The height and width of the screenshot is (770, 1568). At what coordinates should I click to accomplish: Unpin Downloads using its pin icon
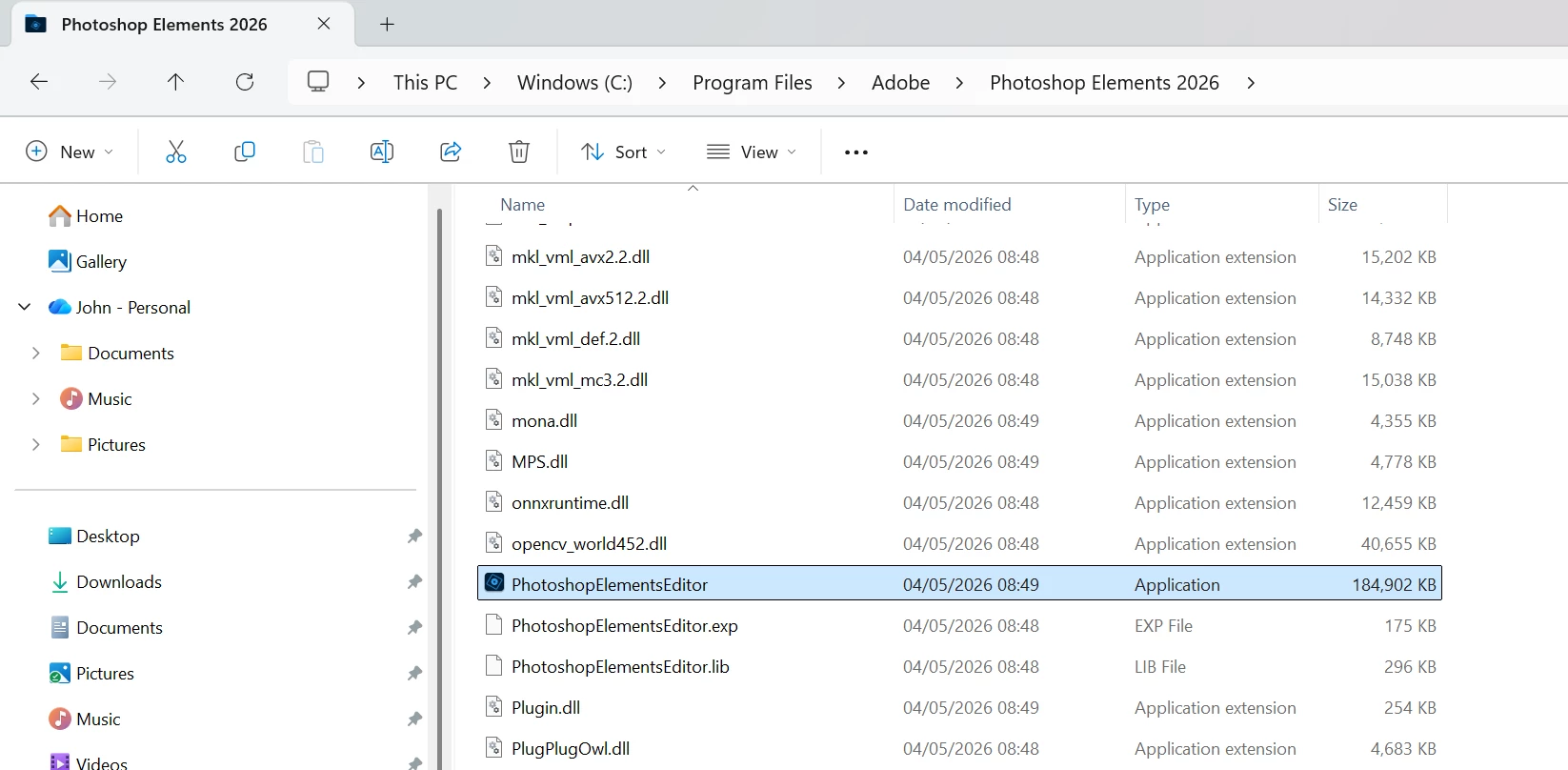pyautogui.click(x=414, y=582)
